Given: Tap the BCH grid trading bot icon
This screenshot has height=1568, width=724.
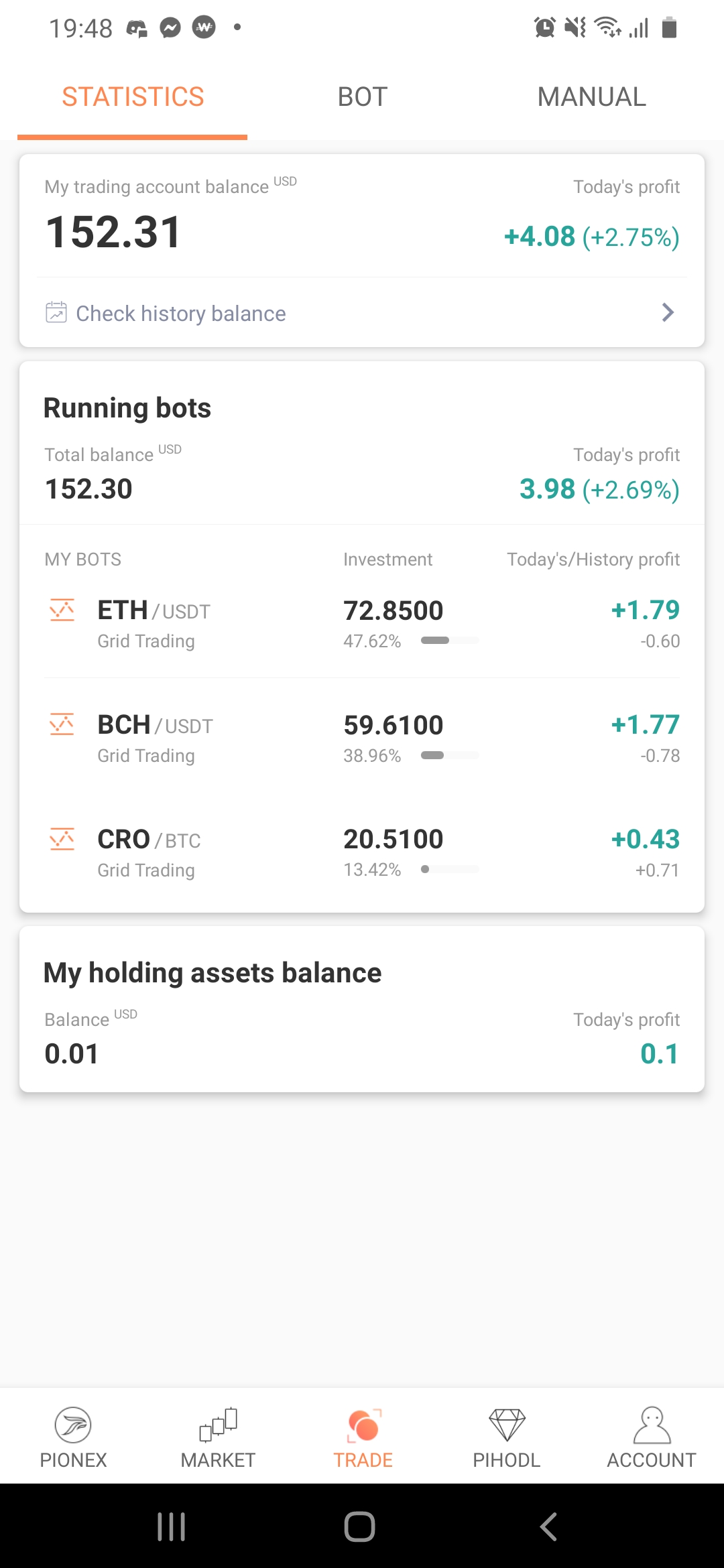Looking at the screenshot, I should tap(62, 724).
